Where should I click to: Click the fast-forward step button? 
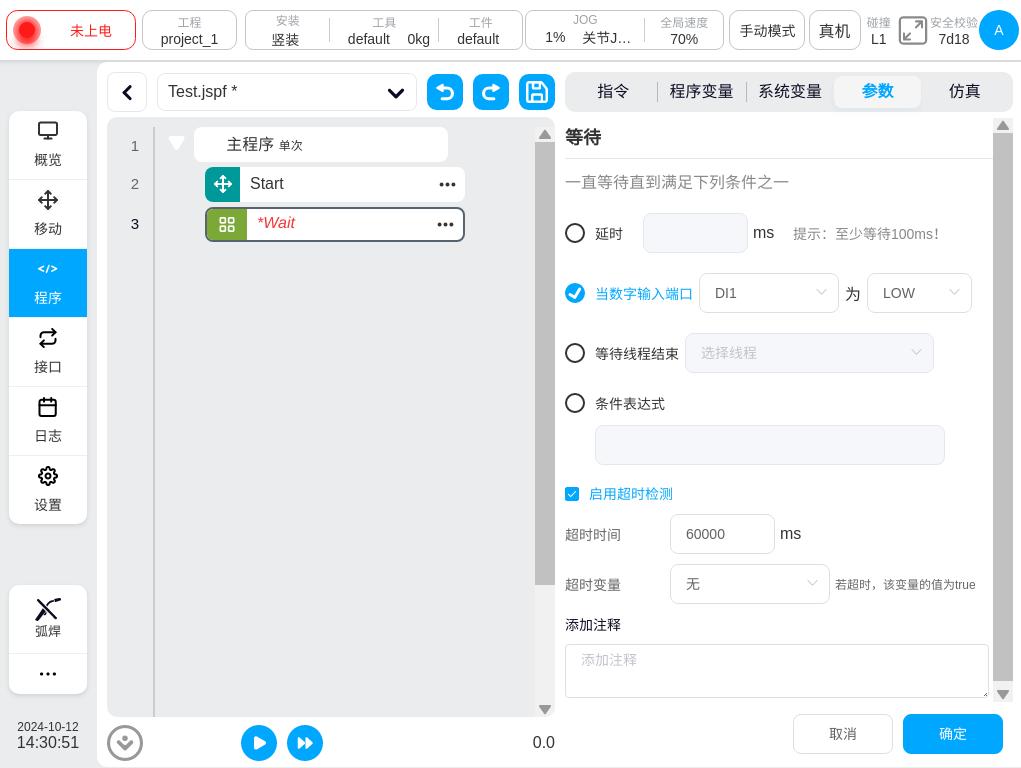click(x=305, y=743)
